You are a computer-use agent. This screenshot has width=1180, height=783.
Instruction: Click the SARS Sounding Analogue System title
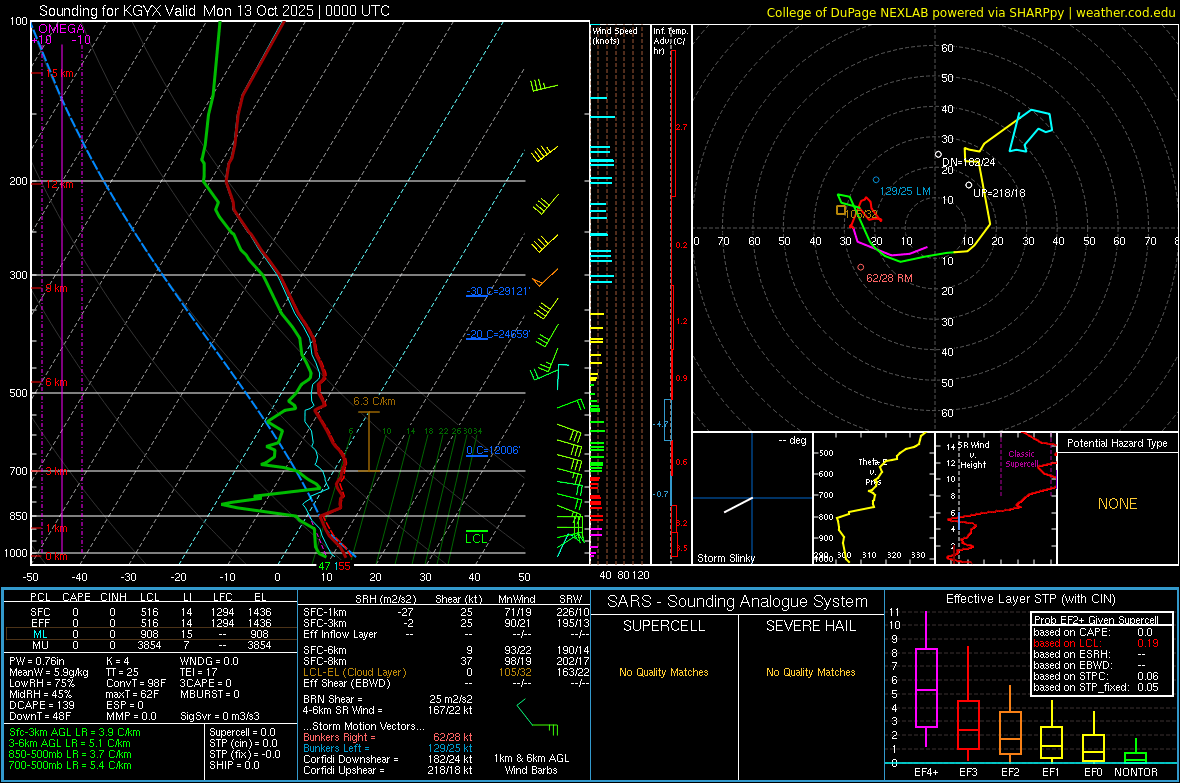[738, 602]
